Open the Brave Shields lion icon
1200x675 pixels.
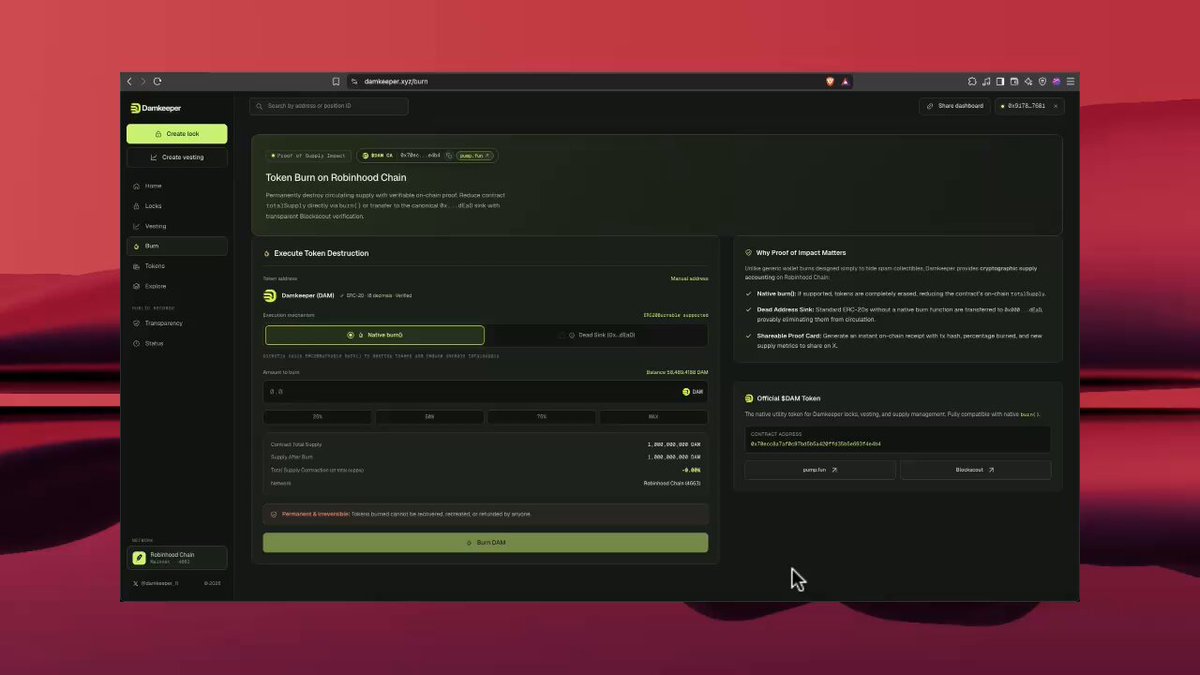coord(830,81)
